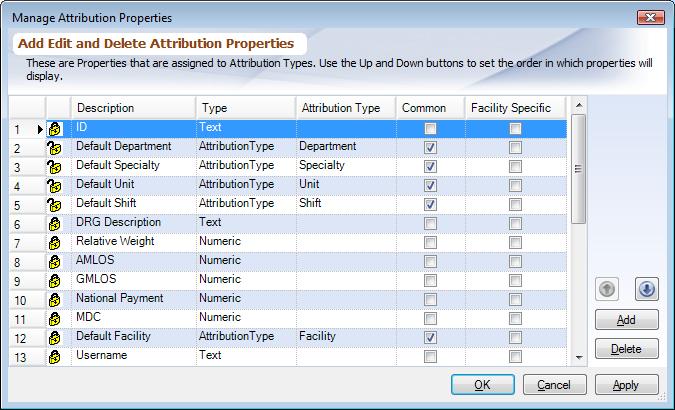The width and height of the screenshot is (675, 410).
Task: Uncheck Common for Default Facility
Action: pos(430,337)
